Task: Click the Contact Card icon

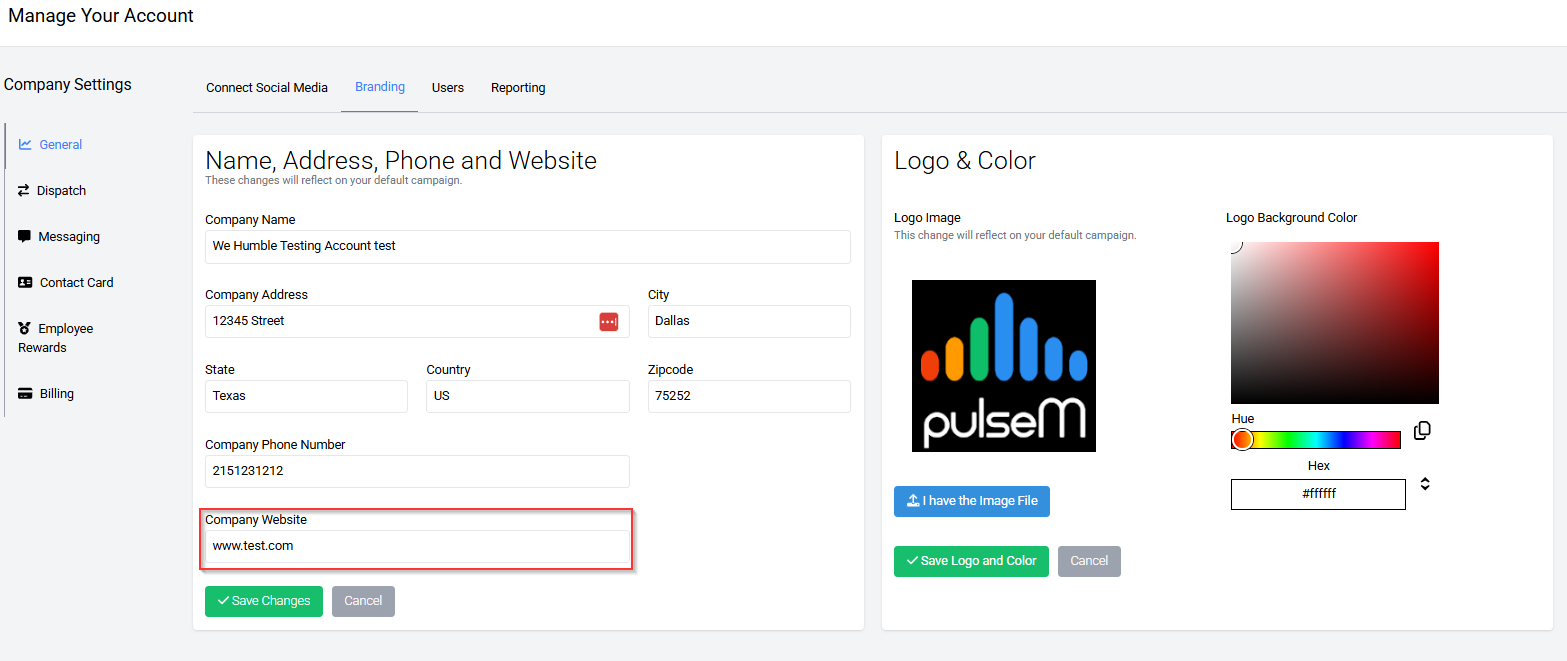Action: [26, 283]
